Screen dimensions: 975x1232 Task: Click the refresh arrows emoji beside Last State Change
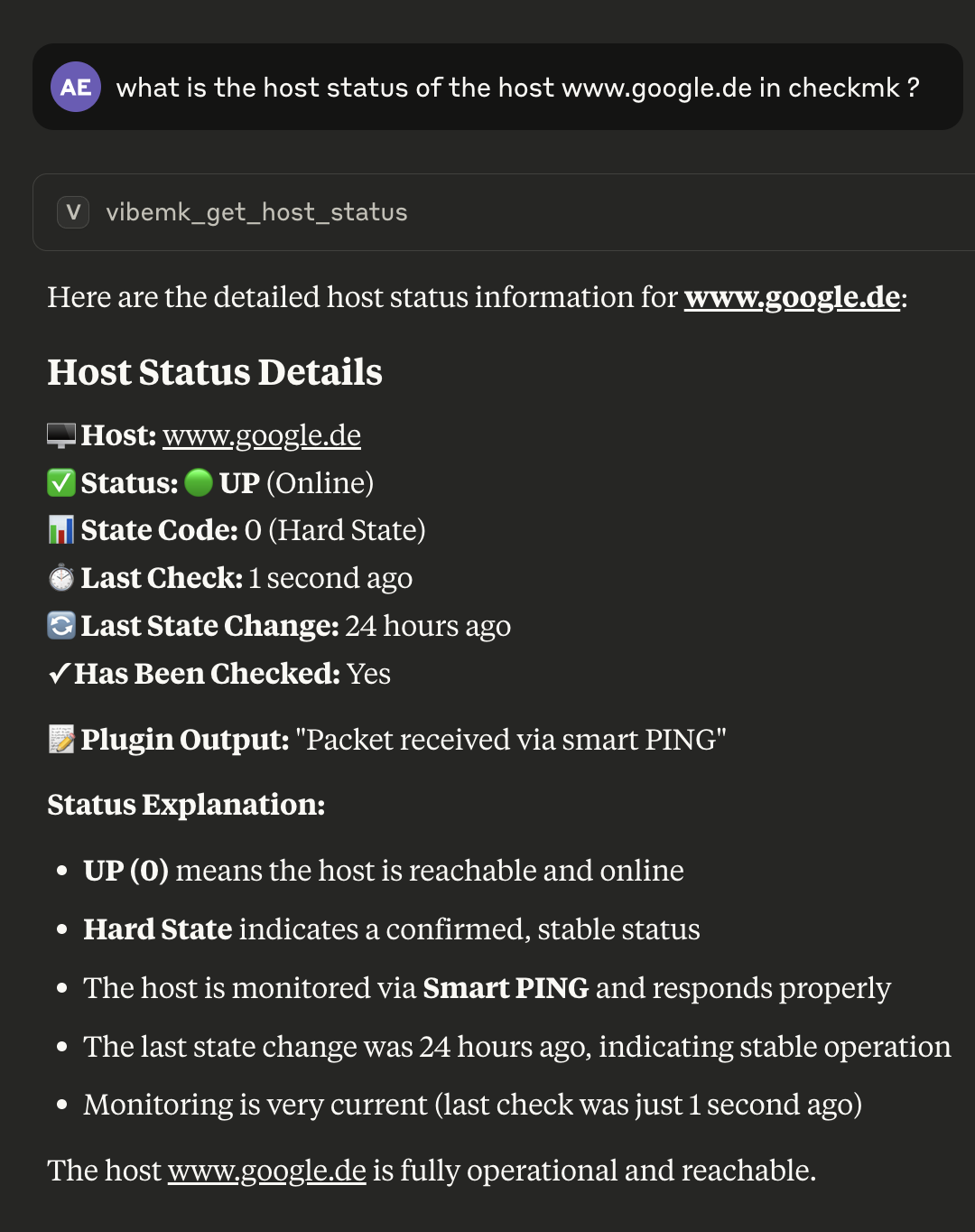point(61,625)
